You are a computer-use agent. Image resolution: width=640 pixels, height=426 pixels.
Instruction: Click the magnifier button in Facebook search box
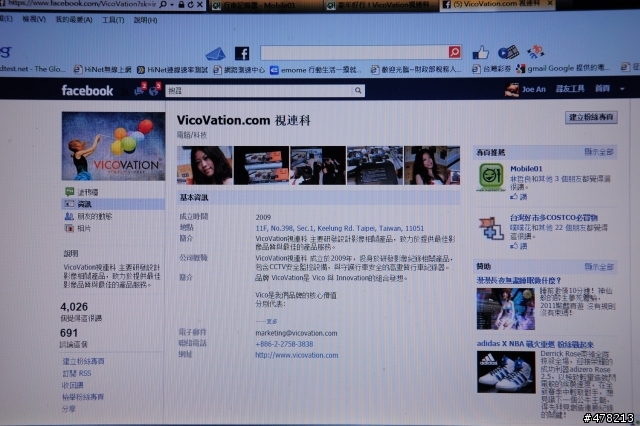tap(358, 91)
